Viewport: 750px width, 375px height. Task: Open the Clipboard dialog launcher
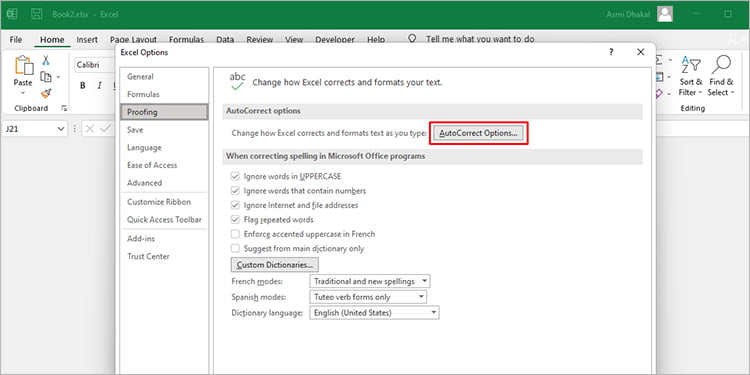[x=64, y=109]
